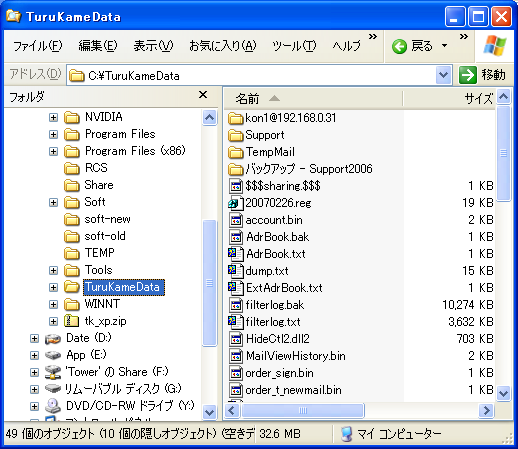Click the C:¥TuruKameData address field
Image resolution: width=518 pixels, height=449 pixels.
(251, 76)
